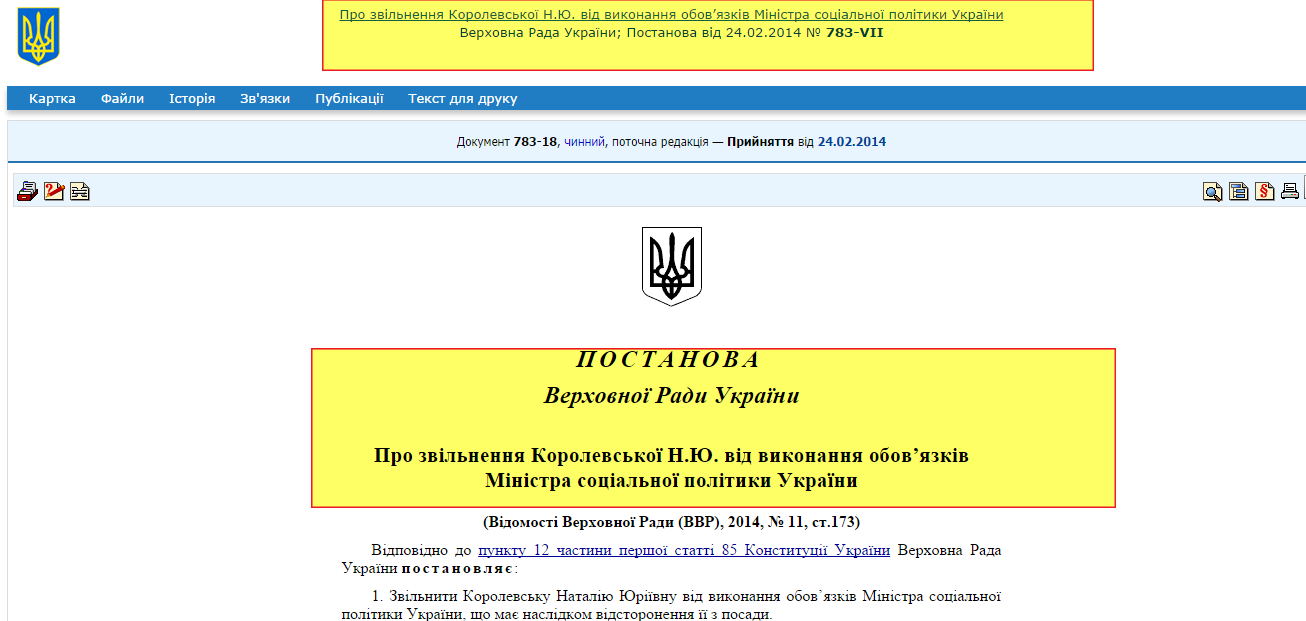Open Текст для друку view
The image size is (1306, 621).
[461, 98]
